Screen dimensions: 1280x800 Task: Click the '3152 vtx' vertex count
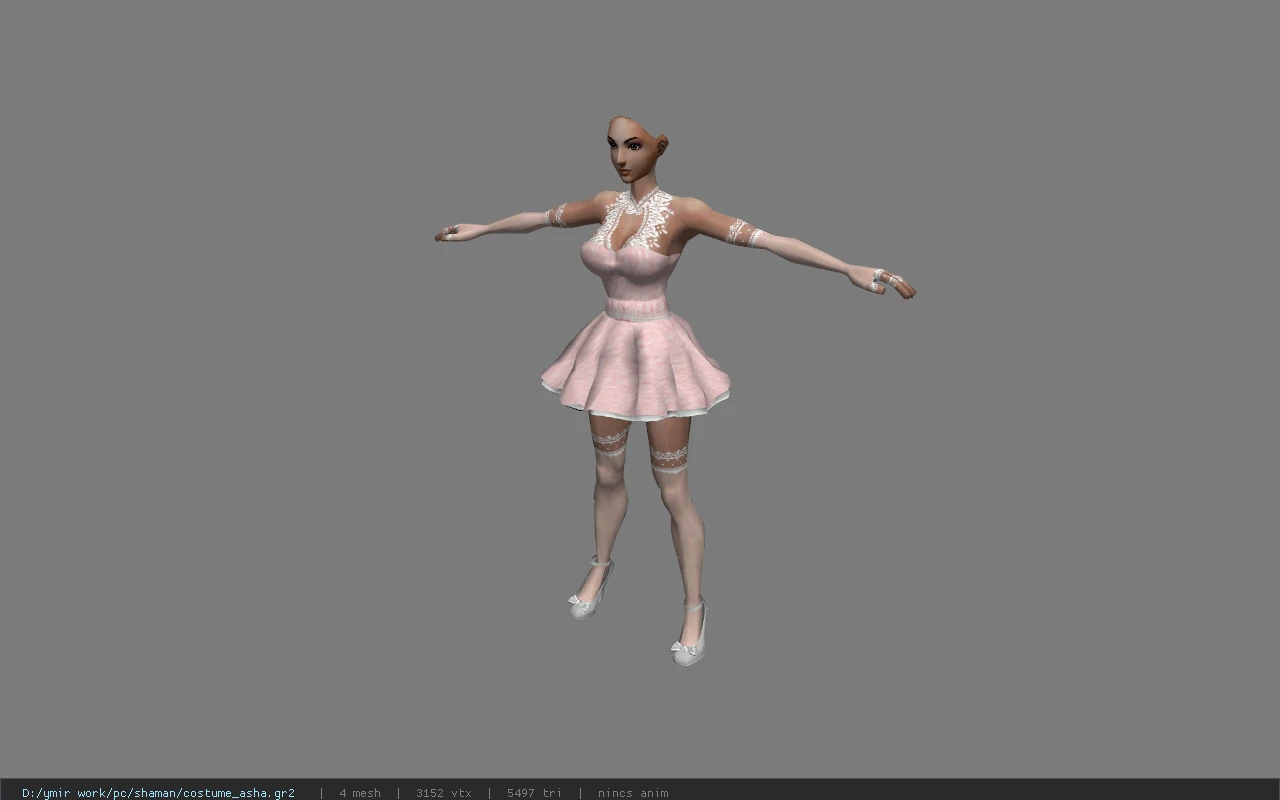[x=444, y=793]
